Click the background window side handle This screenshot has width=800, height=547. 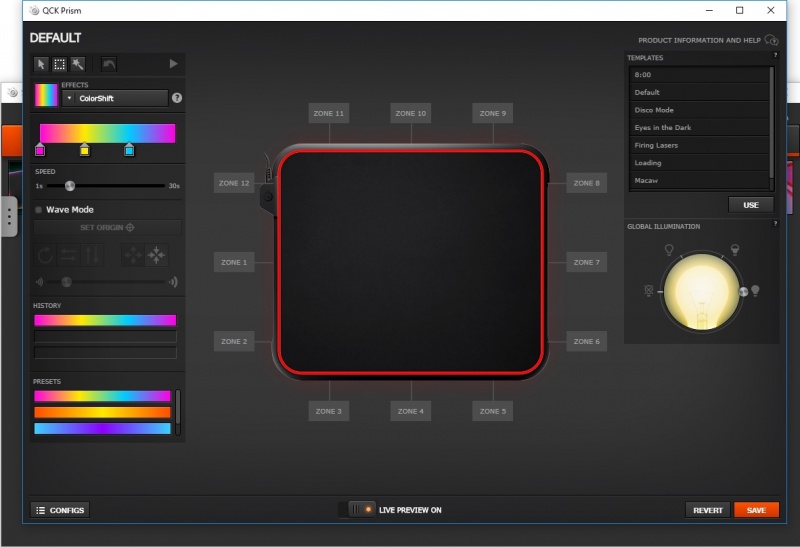point(9,217)
